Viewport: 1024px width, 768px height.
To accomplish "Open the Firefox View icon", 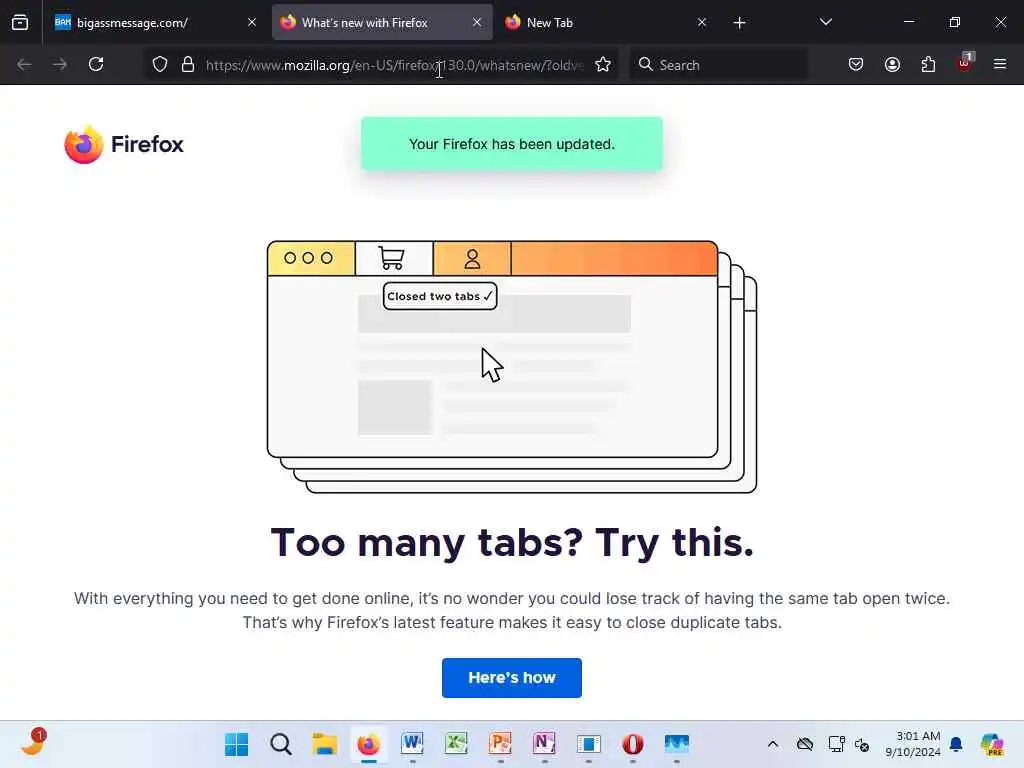I will coord(20,23).
